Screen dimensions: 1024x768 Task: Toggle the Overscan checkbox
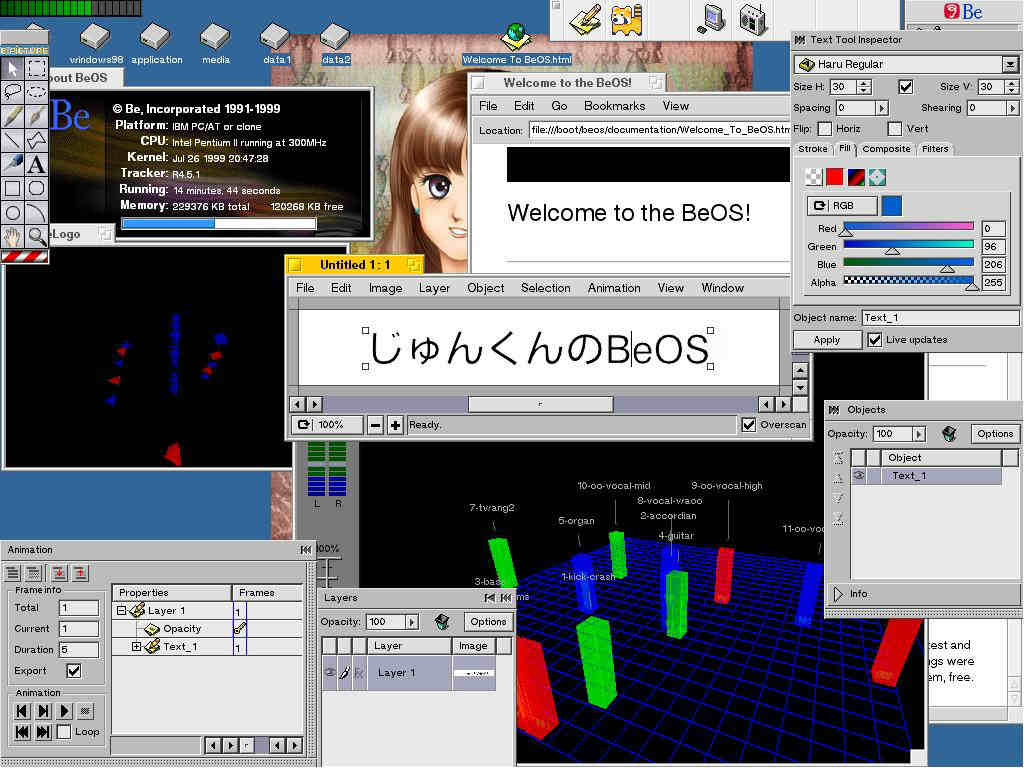(x=749, y=424)
